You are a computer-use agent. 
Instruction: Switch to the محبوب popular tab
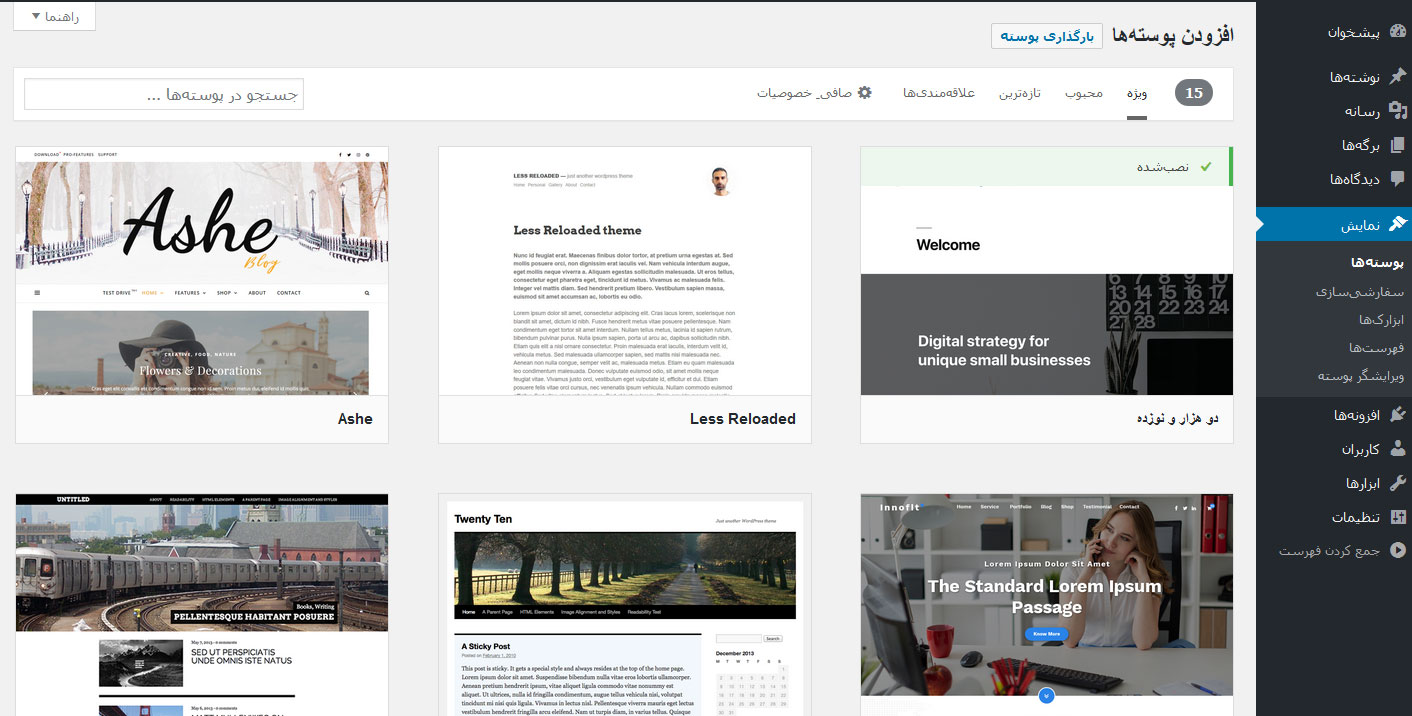point(1084,93)
